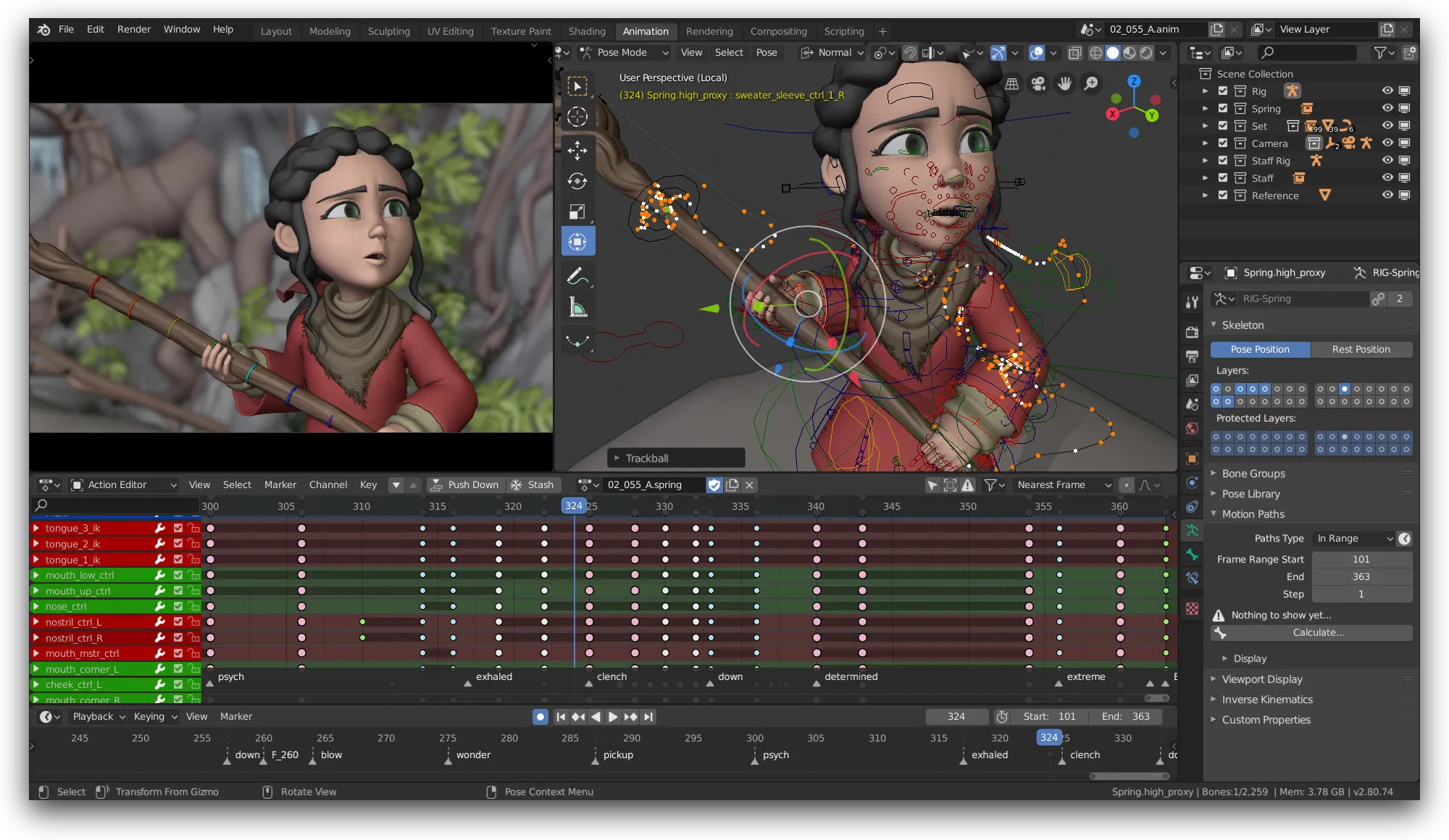Click the Calculate motion paths button

1318,632
